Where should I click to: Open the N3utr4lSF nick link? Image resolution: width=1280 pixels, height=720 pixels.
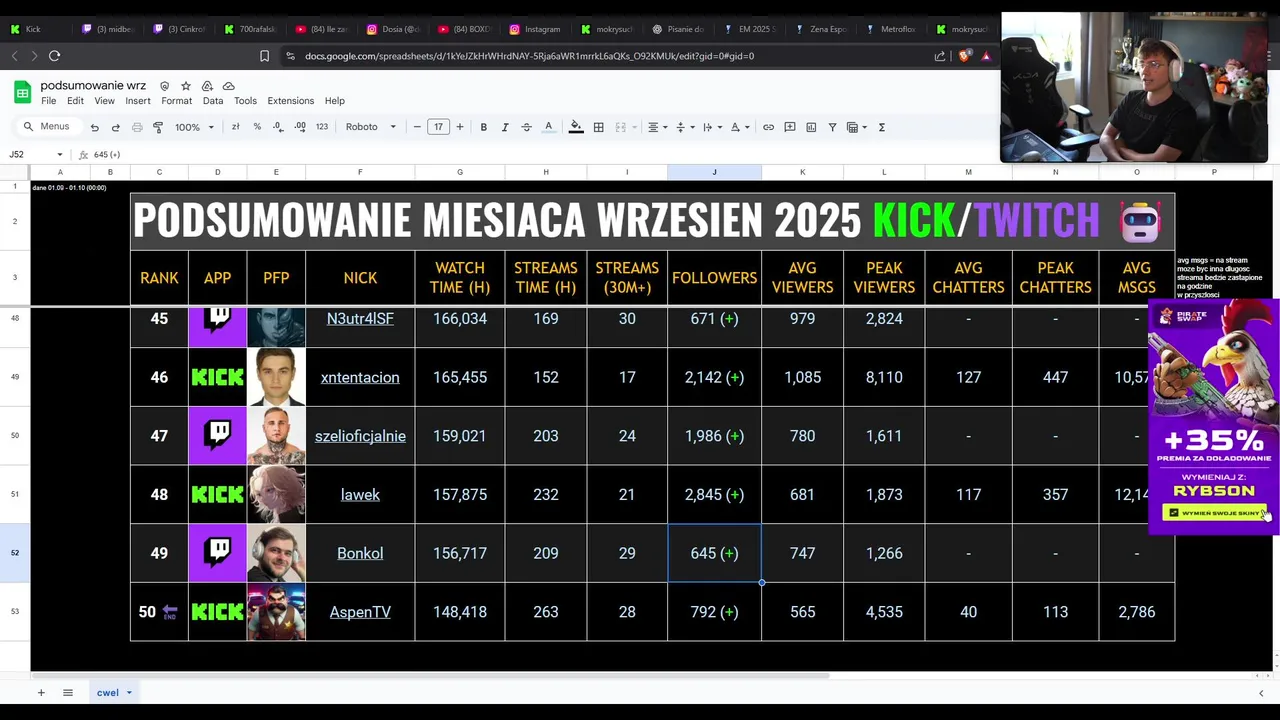coord(360,318)
